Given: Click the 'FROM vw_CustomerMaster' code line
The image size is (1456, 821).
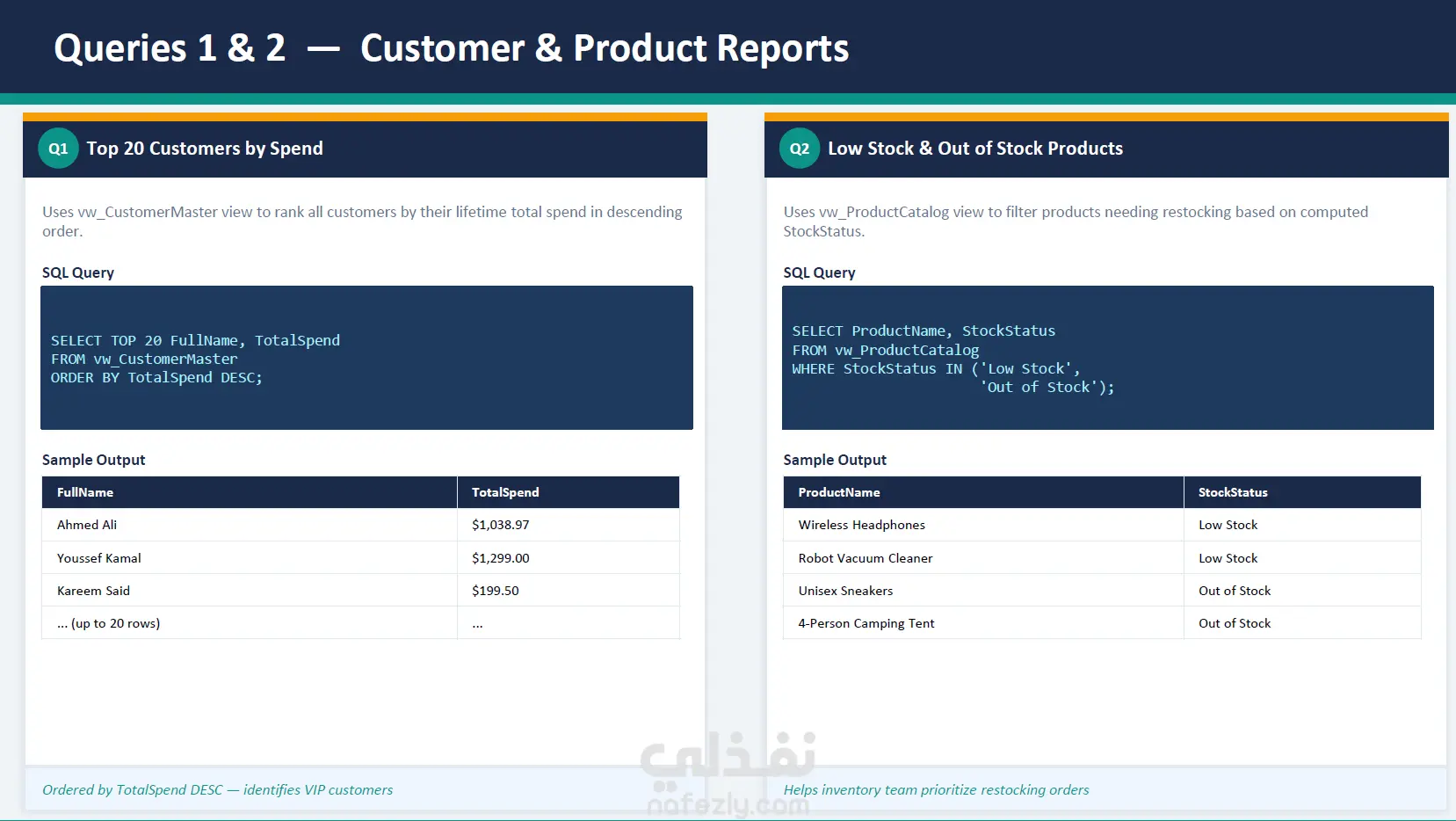Looking at the screenshot, I should click(144, 359).
